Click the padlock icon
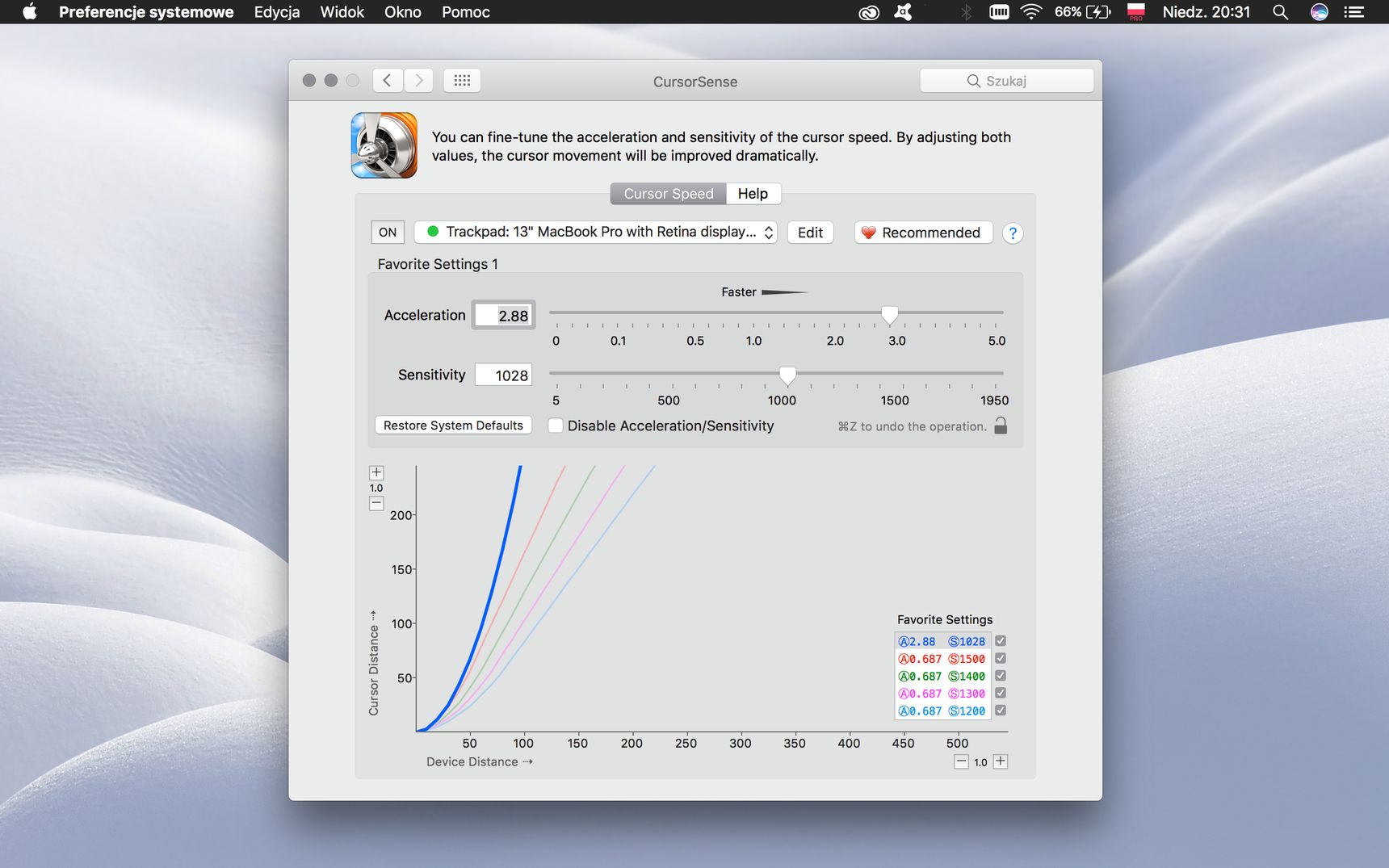The width and height of the screenshot is (1389, 868). click(1001, 426)
